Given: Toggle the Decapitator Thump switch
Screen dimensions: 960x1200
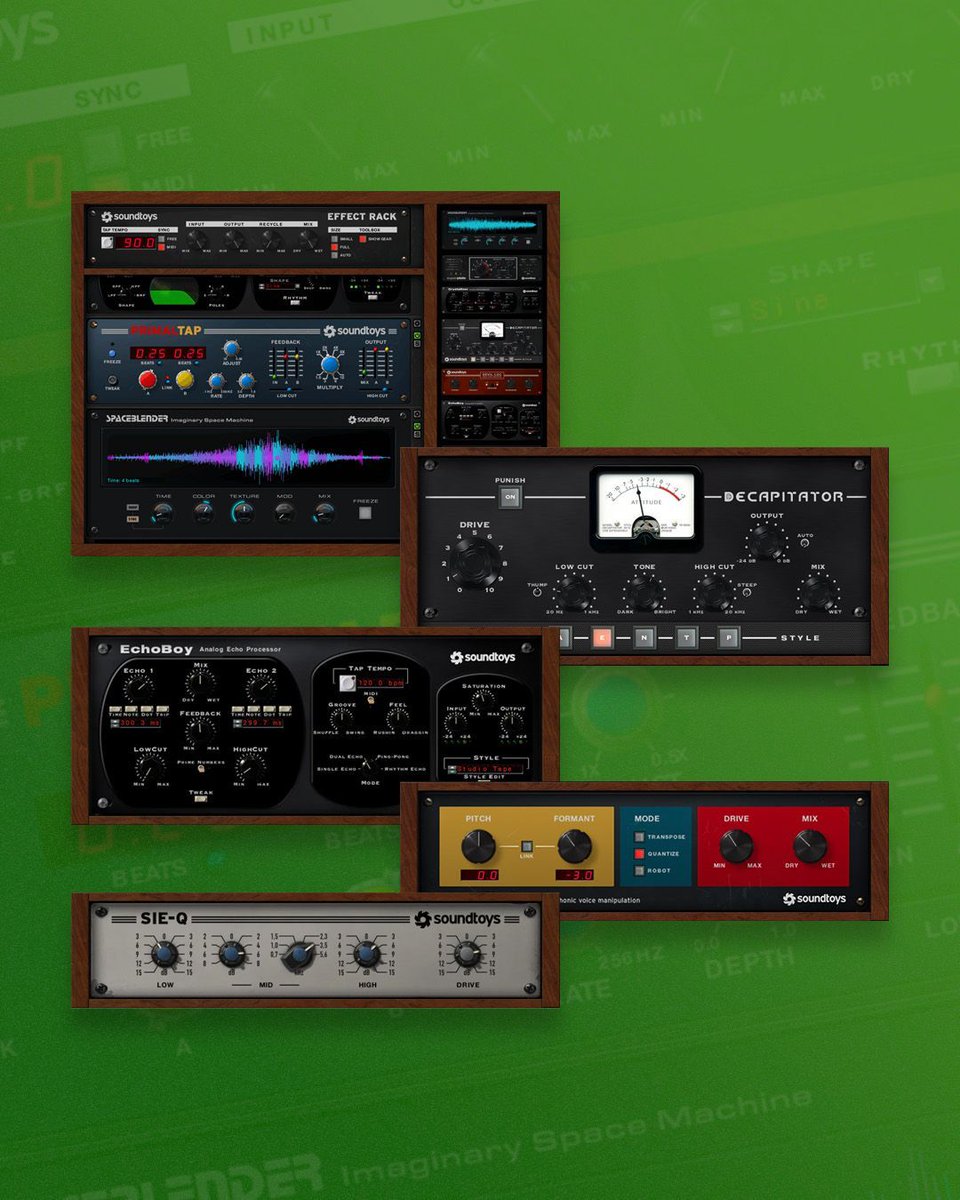Looking at the screenshot, I should 536,591.
